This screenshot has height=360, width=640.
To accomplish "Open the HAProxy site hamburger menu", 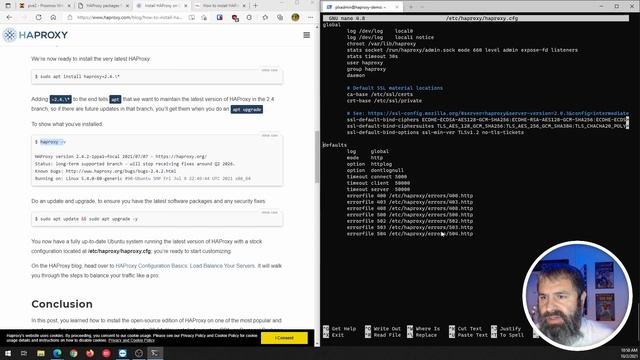I will tap(307, 35).
